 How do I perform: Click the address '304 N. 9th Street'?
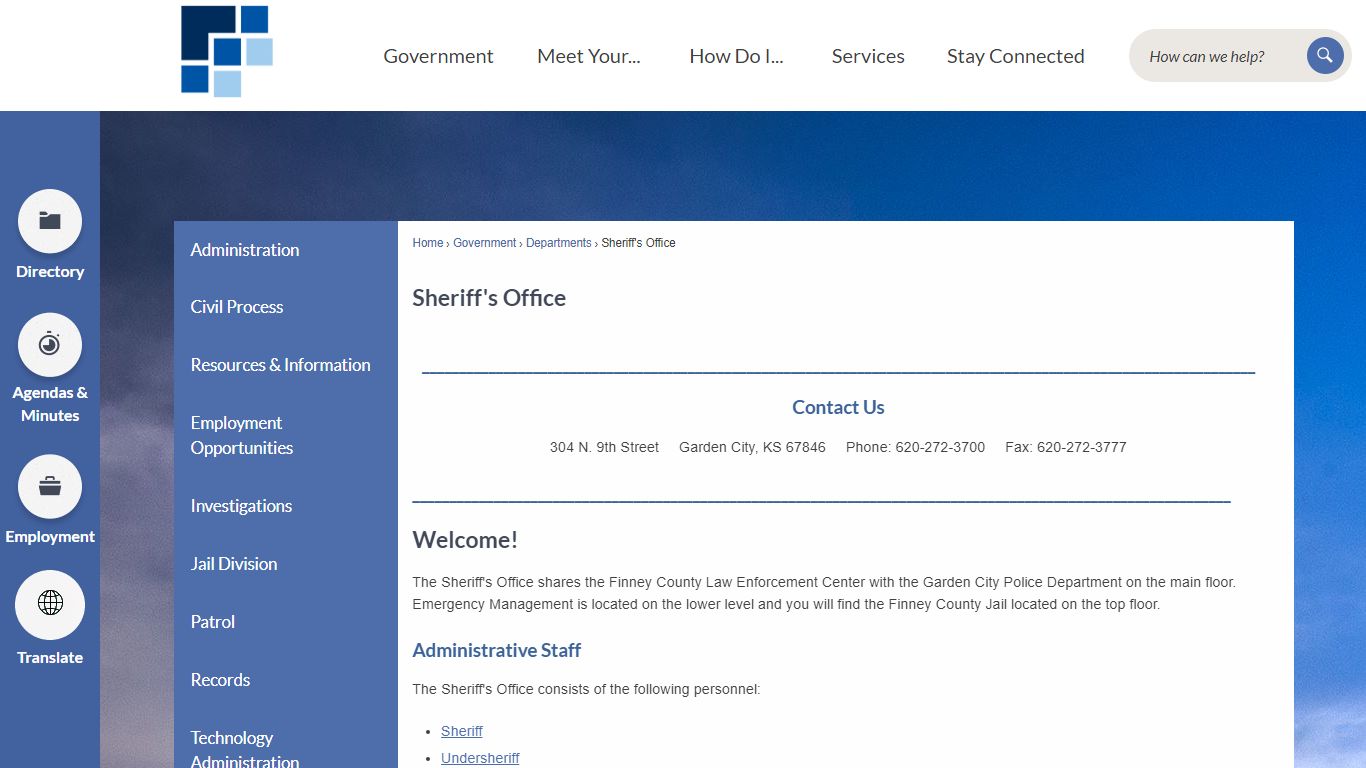point(604,447)
